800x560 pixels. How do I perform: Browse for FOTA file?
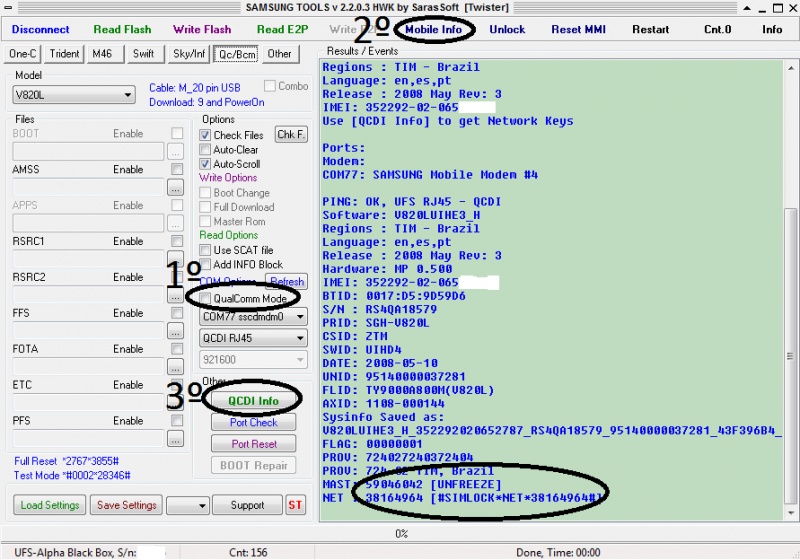[x=175, y=367]
